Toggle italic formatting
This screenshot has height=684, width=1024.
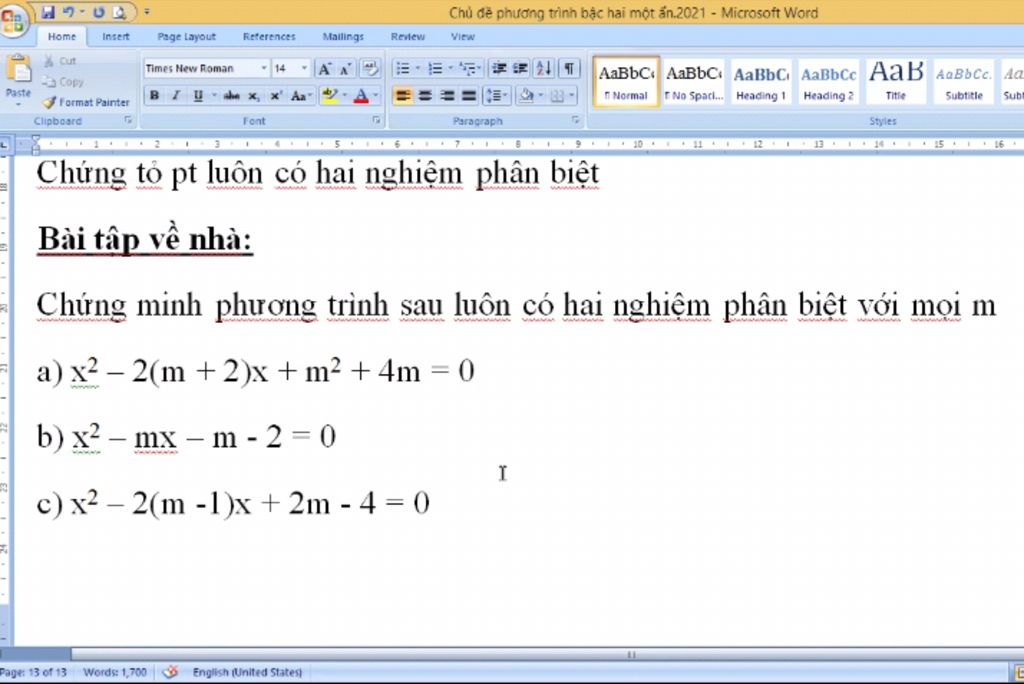(176, 96)
